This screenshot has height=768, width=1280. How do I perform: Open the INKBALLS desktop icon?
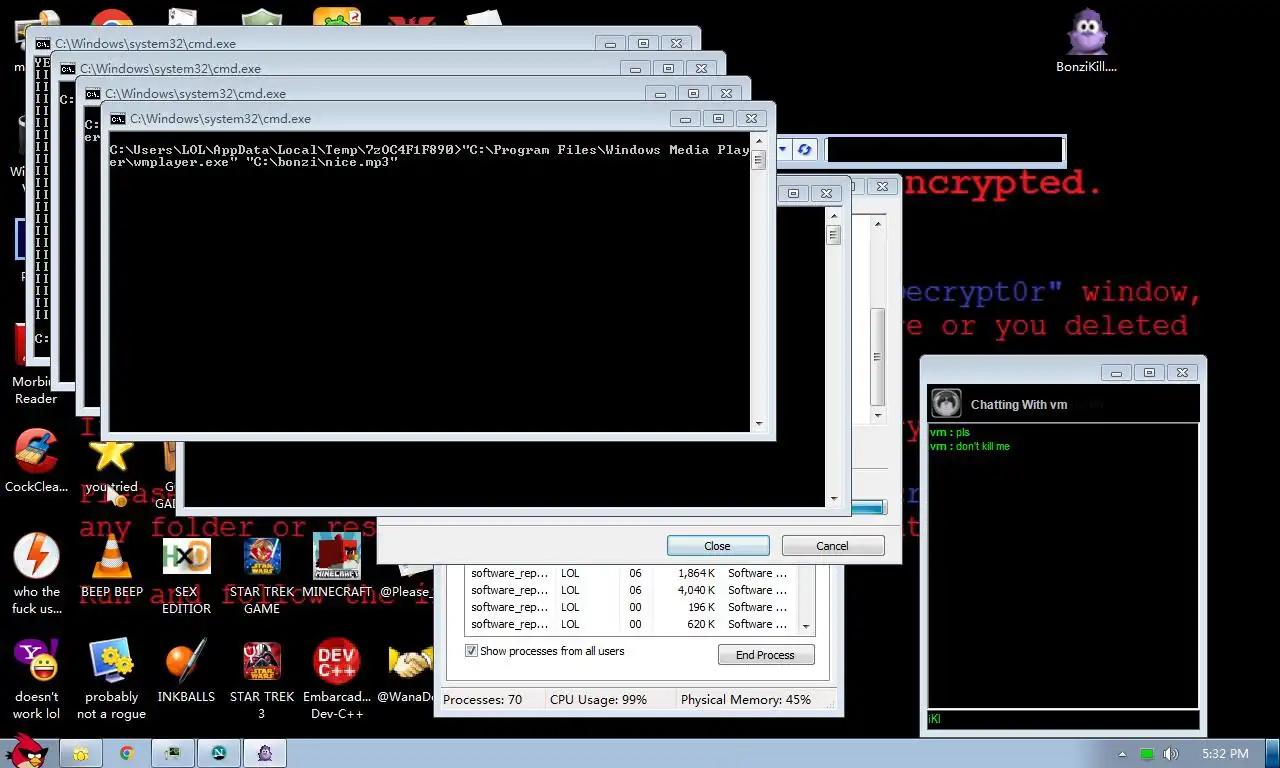[186, 671]
